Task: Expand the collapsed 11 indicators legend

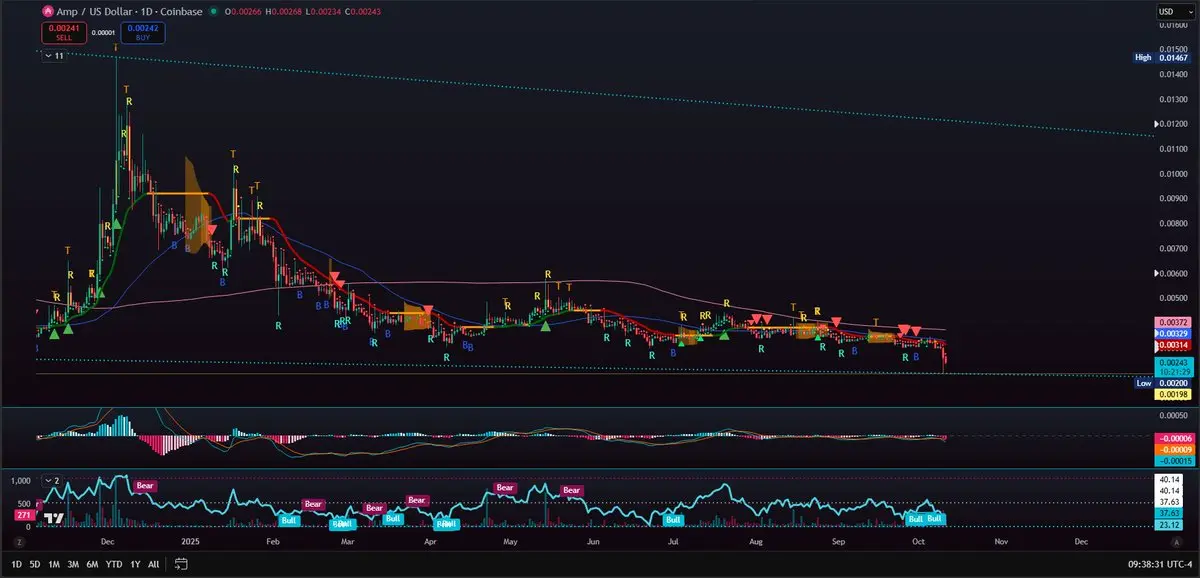Action: [x=54, y=56]
